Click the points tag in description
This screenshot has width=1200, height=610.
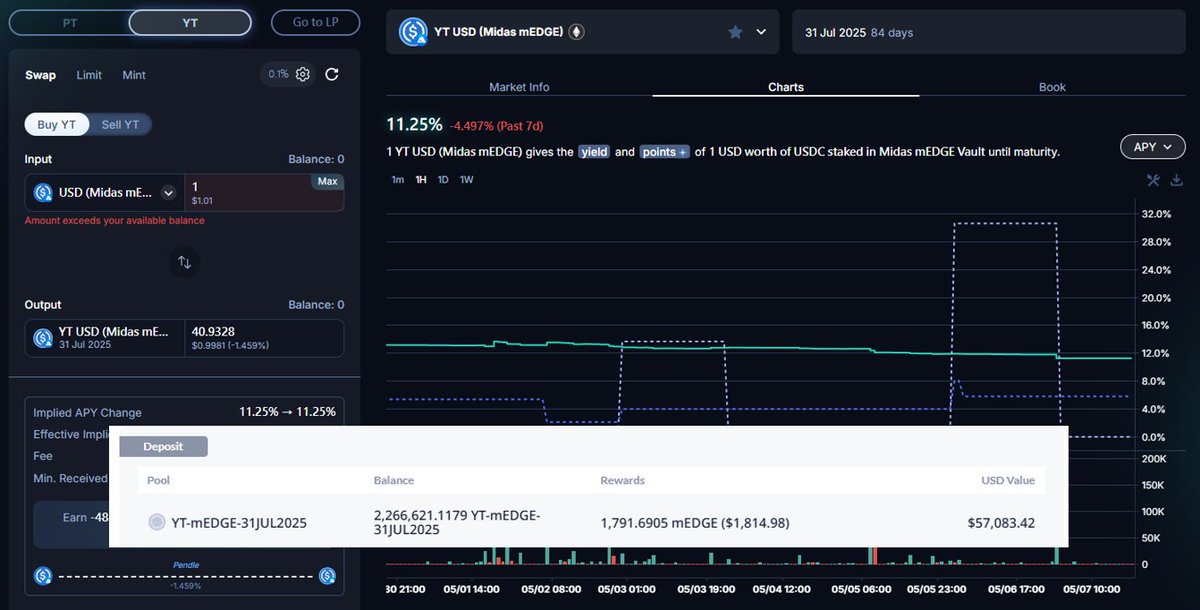click(x=665, y=152)
